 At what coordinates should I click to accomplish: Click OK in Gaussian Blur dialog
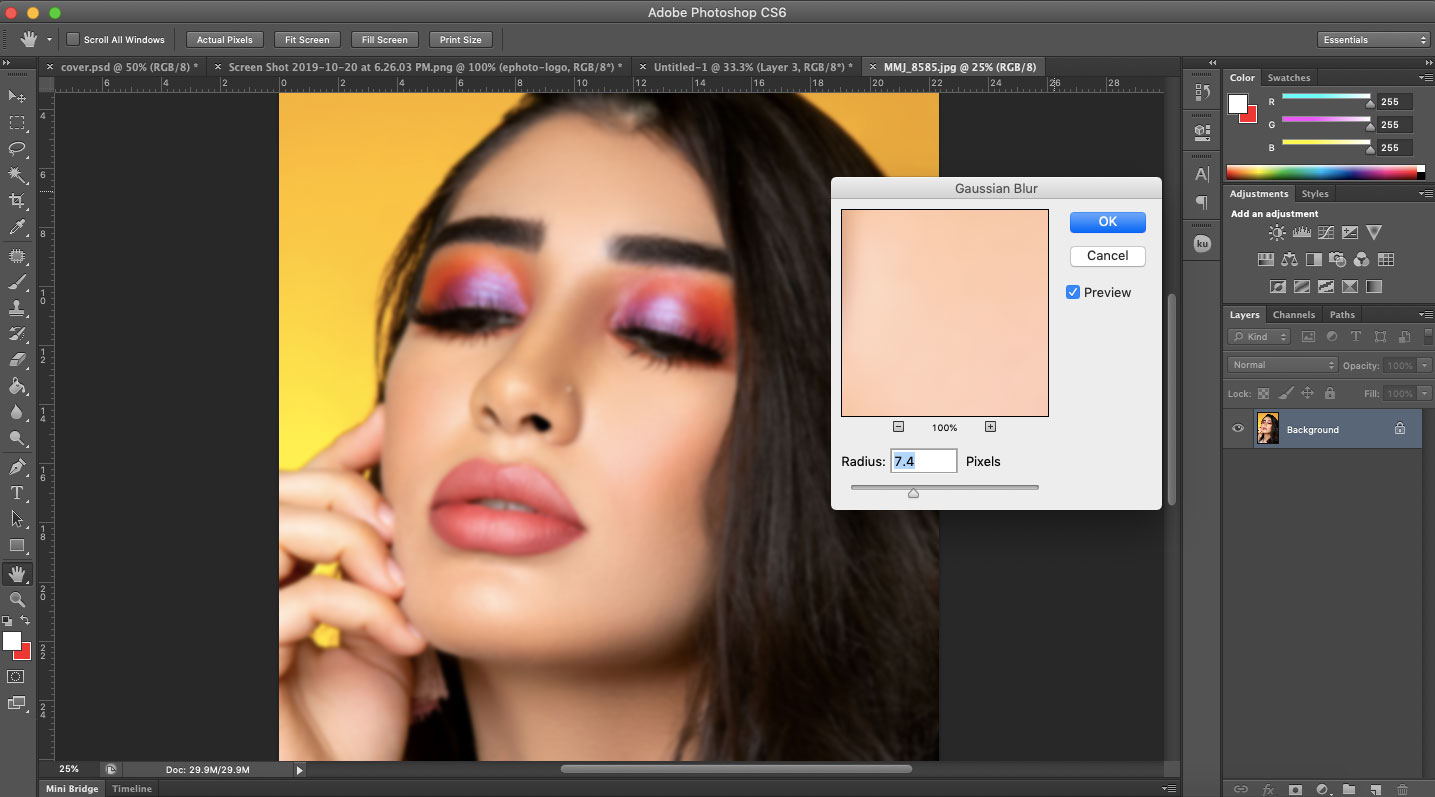[x=1107, y=222]
